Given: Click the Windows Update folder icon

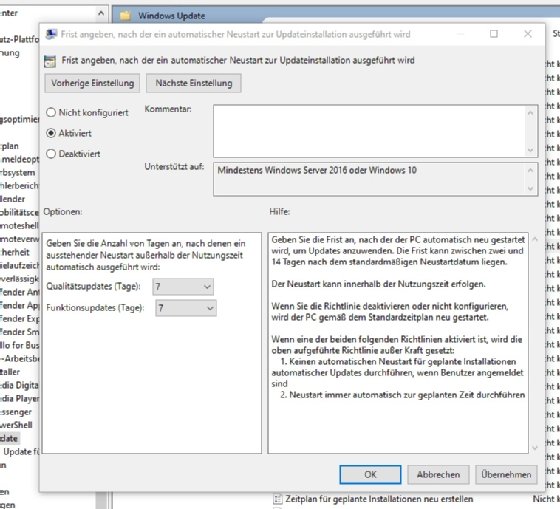Looking at the screenshot, I should [x=125, y=15].
